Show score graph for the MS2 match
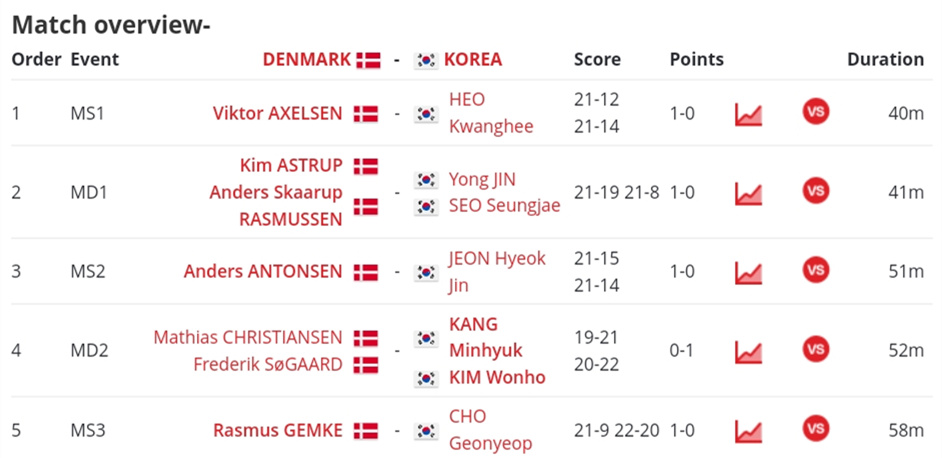 749,273
